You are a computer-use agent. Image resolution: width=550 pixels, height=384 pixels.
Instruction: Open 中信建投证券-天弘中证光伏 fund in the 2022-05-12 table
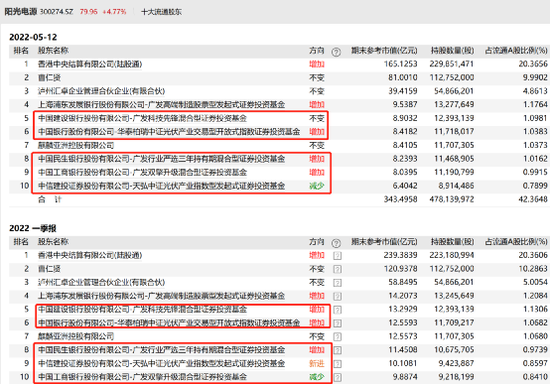click(x=161, y=186)
